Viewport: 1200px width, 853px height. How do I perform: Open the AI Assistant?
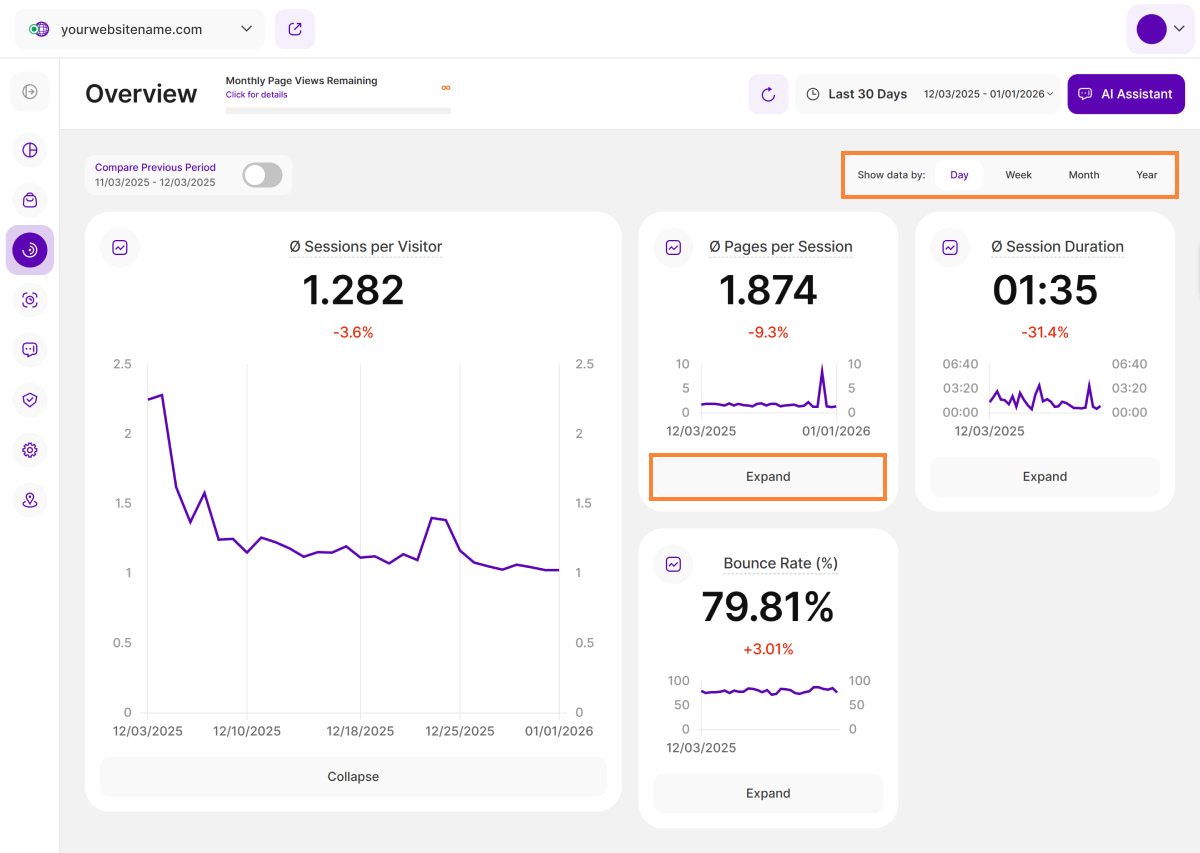[x=1126, y=94]
